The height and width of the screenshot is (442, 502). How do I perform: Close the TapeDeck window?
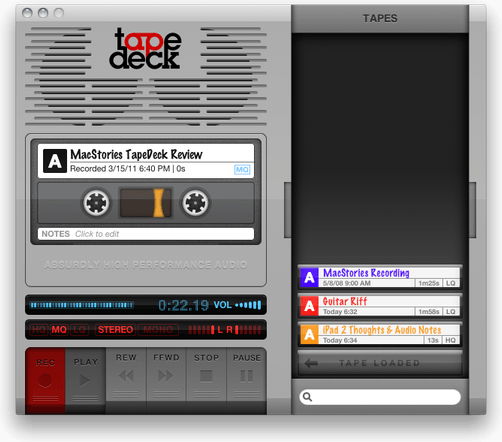tap(27, 13)
